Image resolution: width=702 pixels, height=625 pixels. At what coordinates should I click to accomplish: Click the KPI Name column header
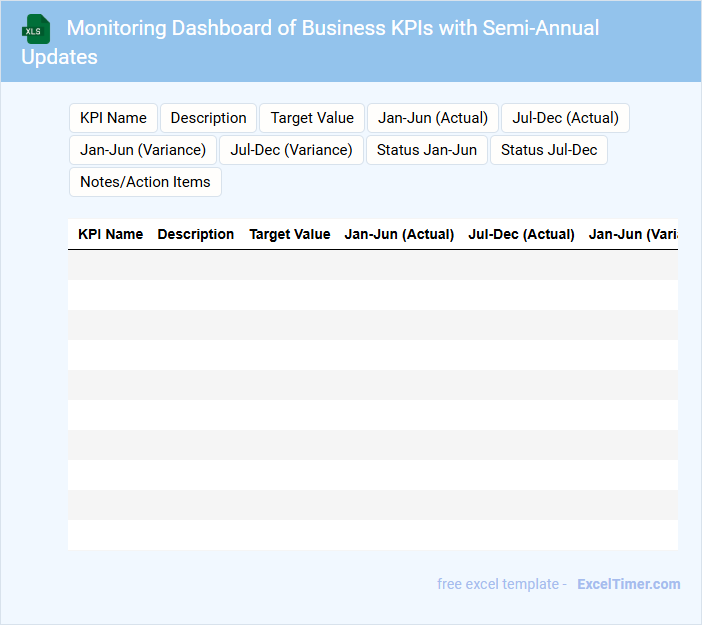[x=111, y=234]
